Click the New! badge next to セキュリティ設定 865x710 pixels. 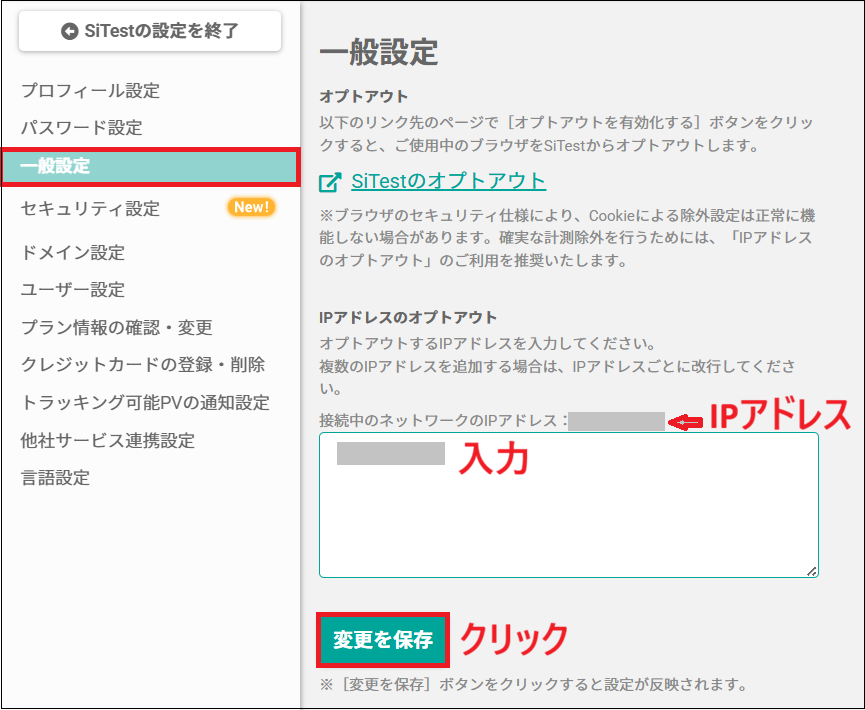pyautogui.click(x=250, y=208)
